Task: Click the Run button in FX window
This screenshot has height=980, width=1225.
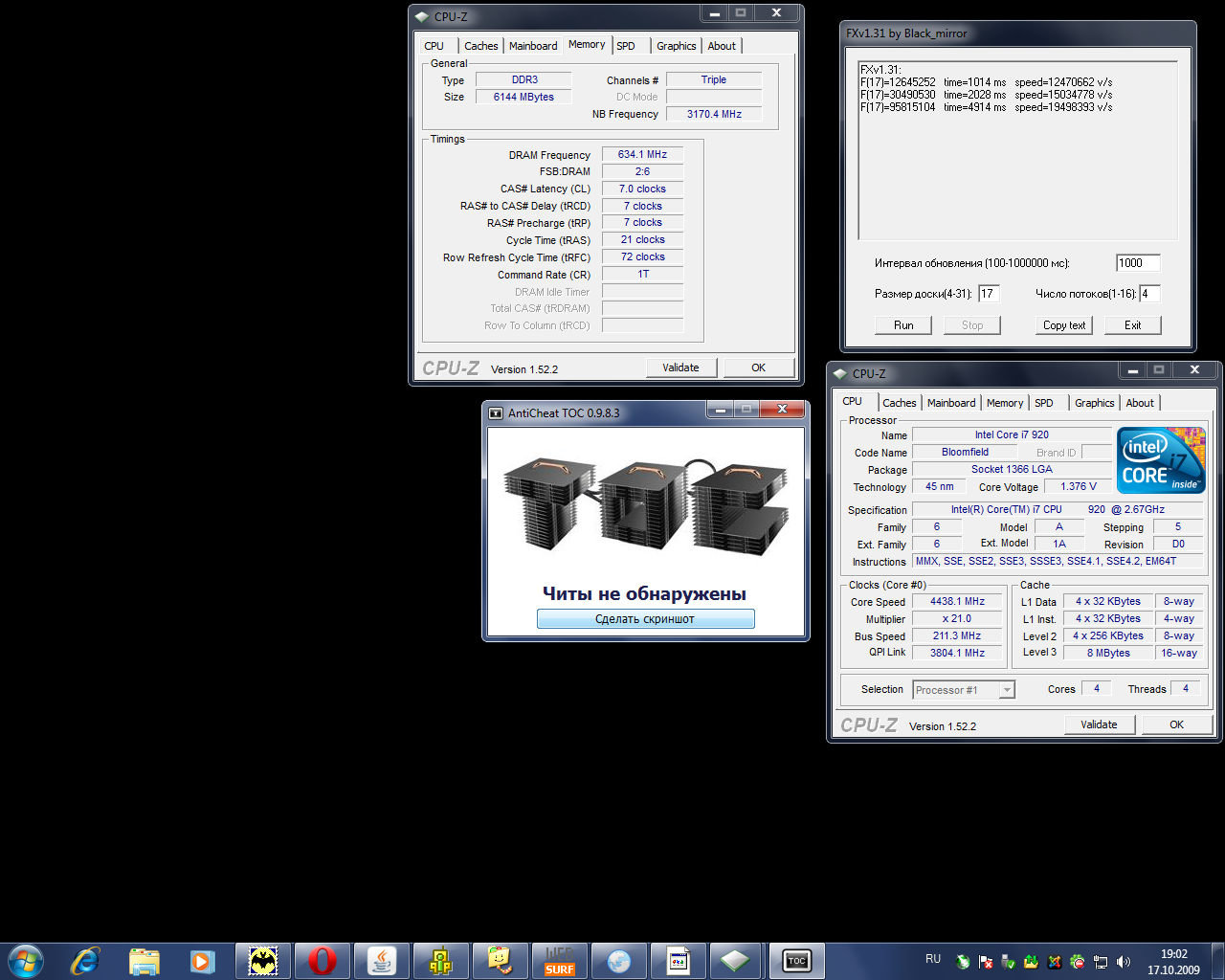Action: (903, 325)
